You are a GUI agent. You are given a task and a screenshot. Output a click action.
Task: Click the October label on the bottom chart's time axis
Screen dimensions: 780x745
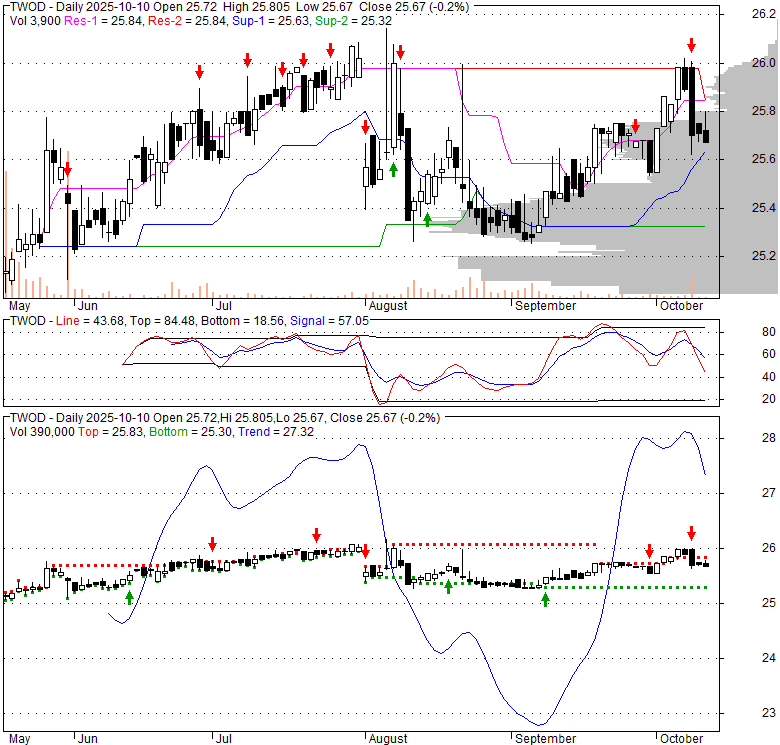pos(681,739)
